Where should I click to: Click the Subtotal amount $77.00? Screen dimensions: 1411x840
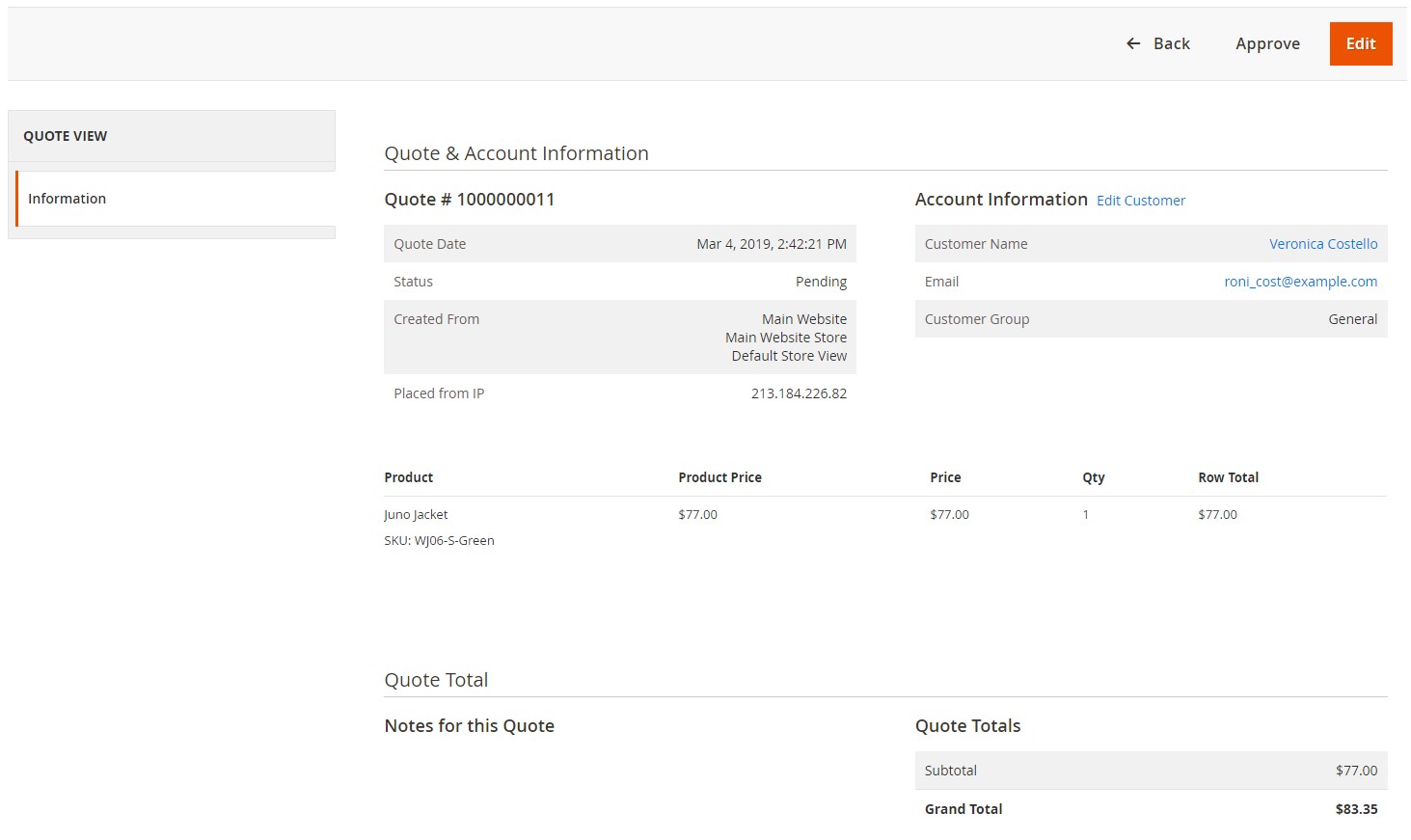pos(1356,771)
